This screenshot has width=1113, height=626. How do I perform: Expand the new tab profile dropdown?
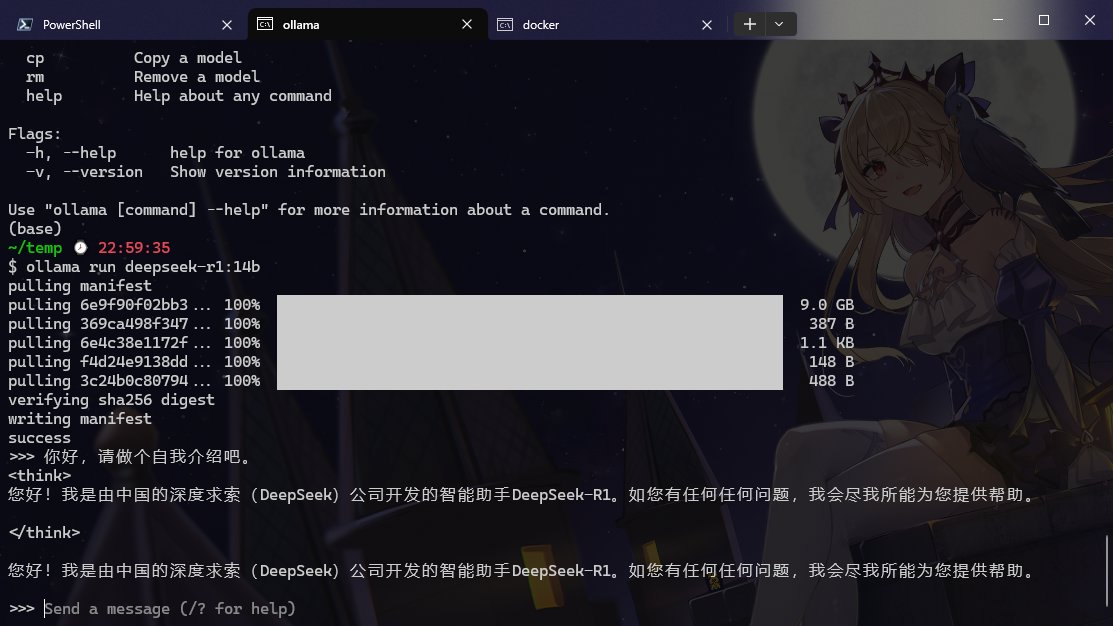pyautogui.click(x=779, y=24)
